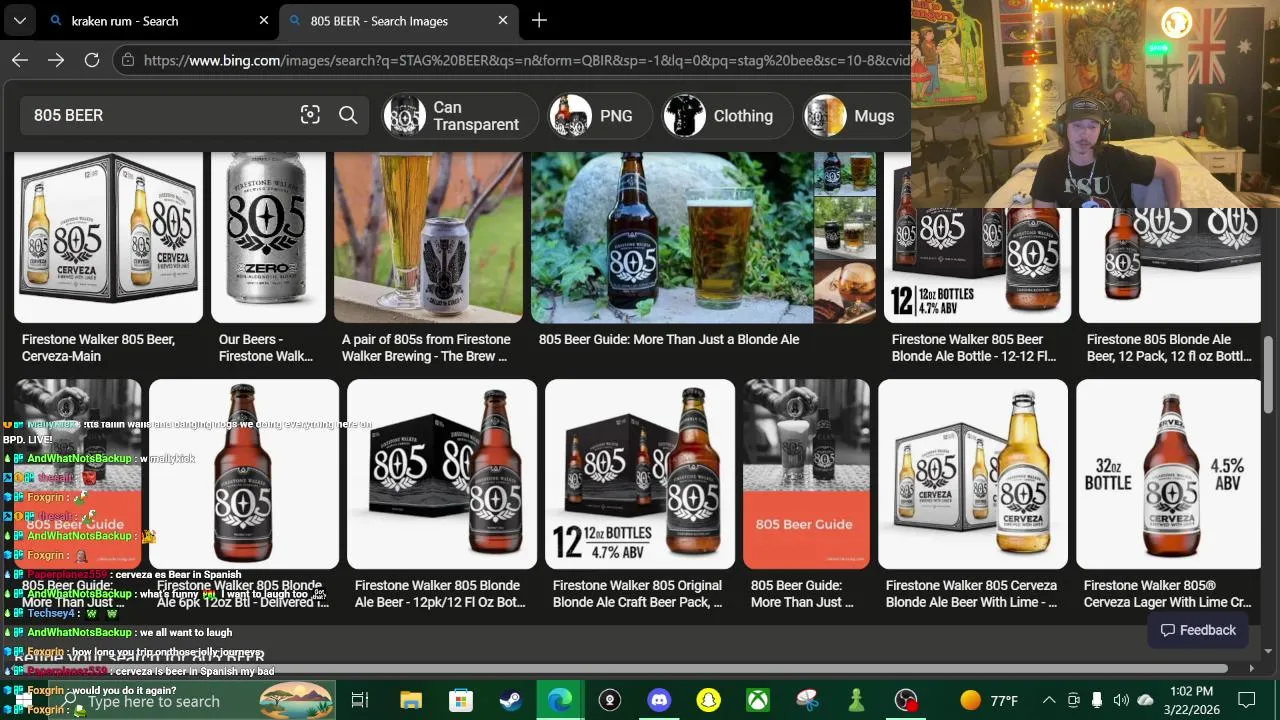Click the horizontal scrollbar at bottom
Viewport: 1280px width, 720px height.
point(620,668)
